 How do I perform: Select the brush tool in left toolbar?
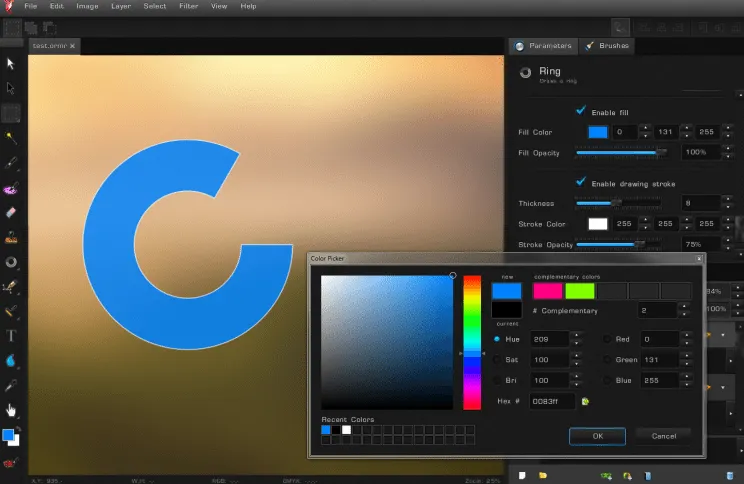pyautogui.click(x=10, y=163)
